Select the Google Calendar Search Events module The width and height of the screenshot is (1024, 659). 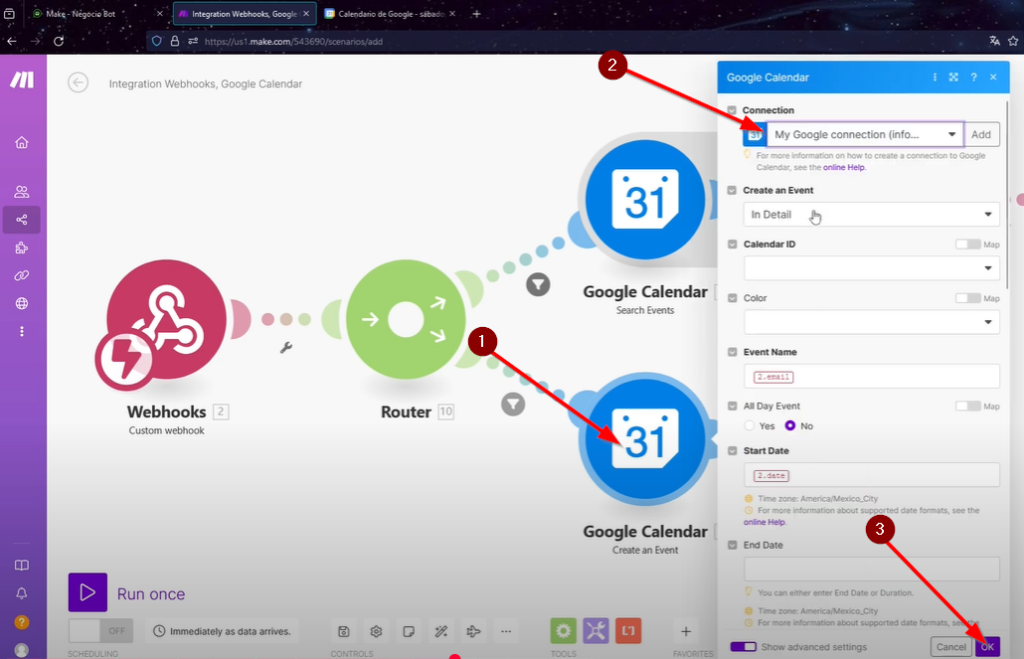(645, 200)
